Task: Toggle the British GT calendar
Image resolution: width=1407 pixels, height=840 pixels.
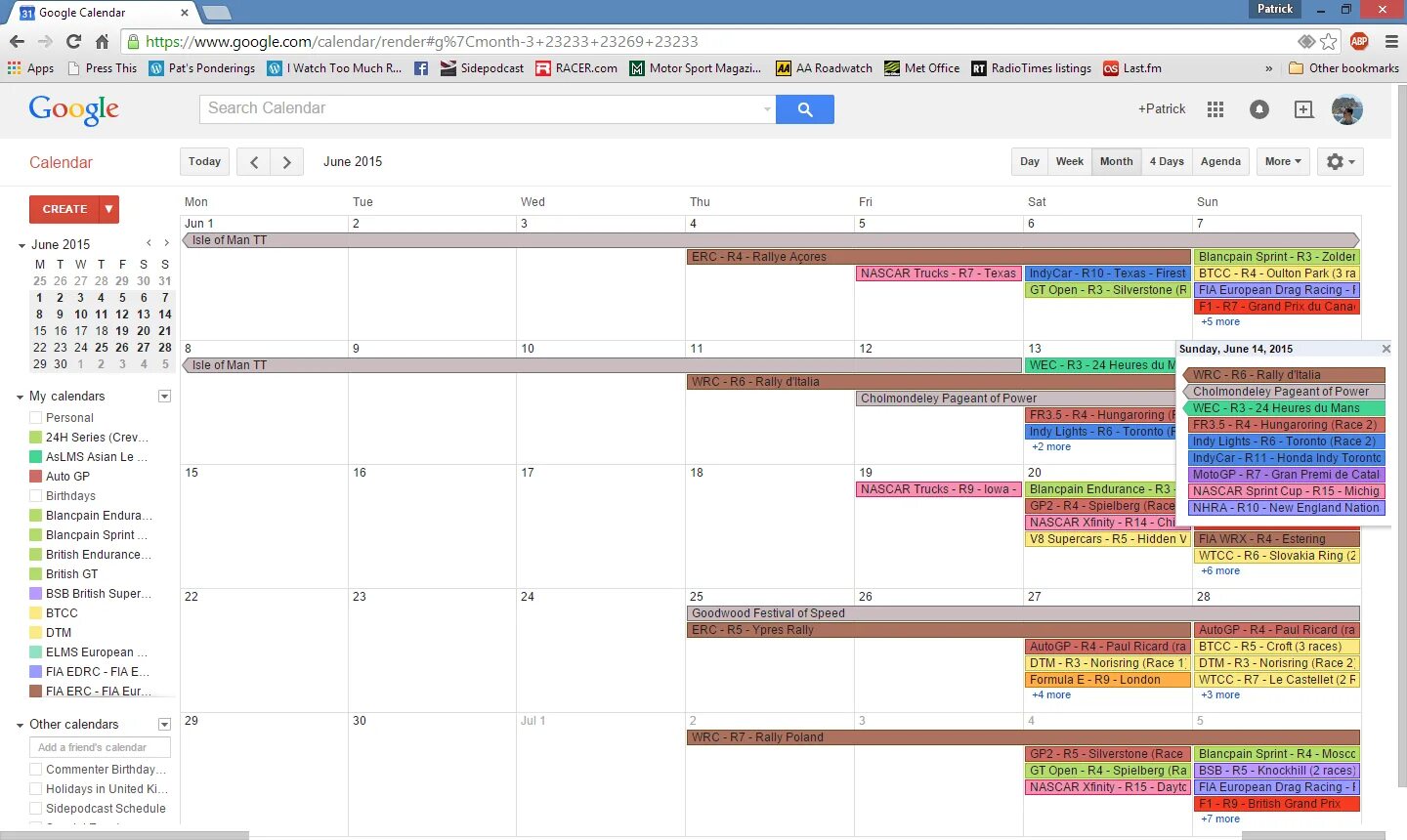Action: (36, 573)
